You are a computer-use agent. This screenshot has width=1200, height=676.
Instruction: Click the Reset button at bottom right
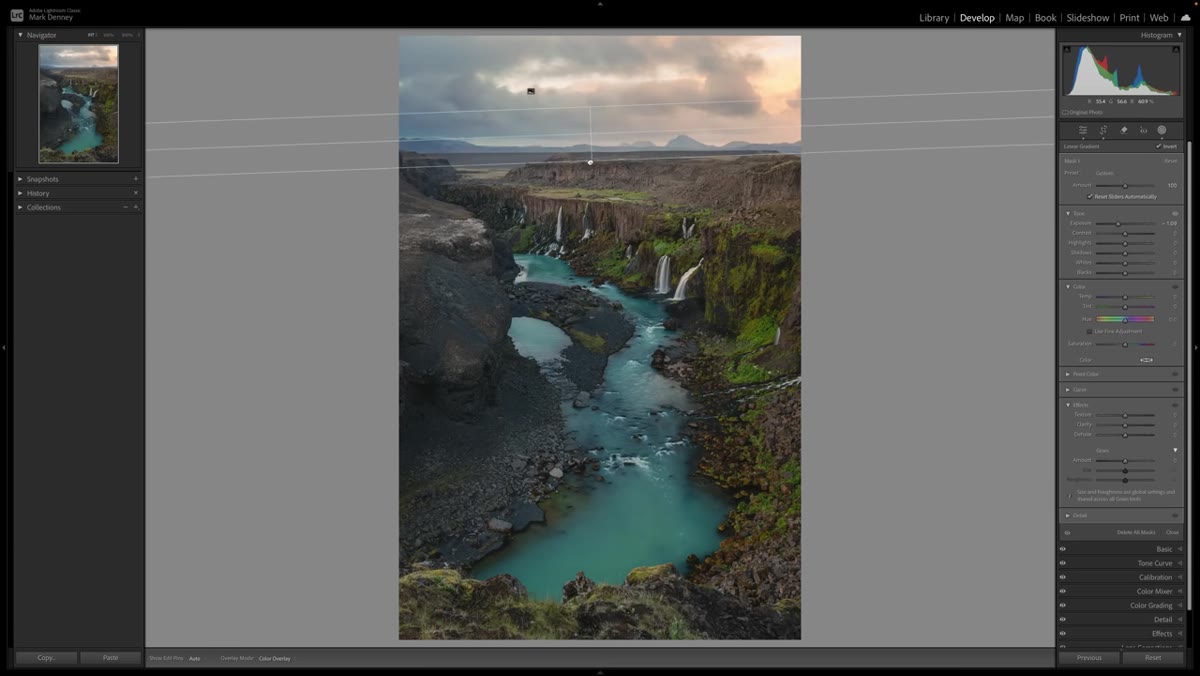pyautogui.click(x=1153, y=658)
